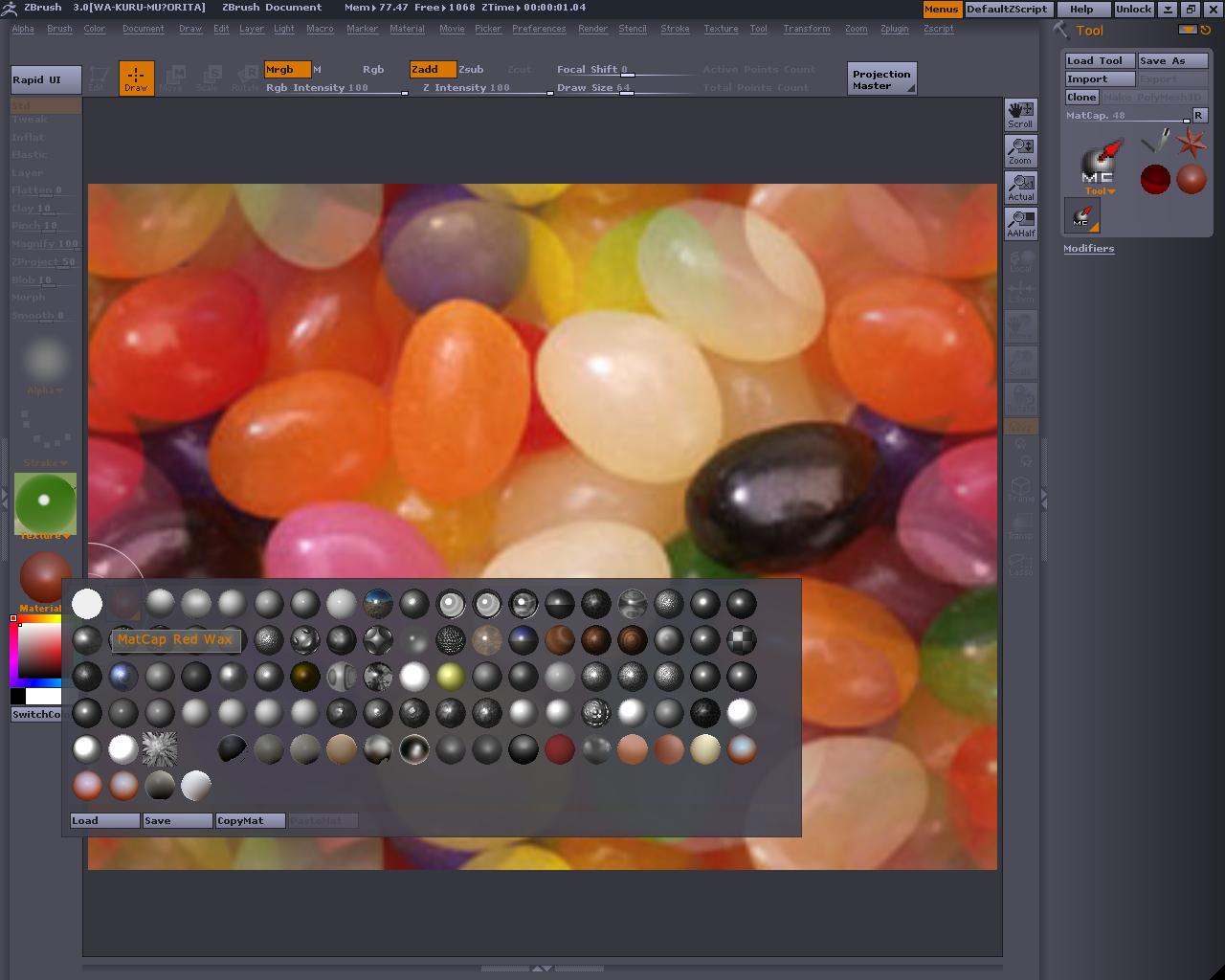Open the Preferences menu
Viewport: 1225px width, 980px height.
point(539,29)
